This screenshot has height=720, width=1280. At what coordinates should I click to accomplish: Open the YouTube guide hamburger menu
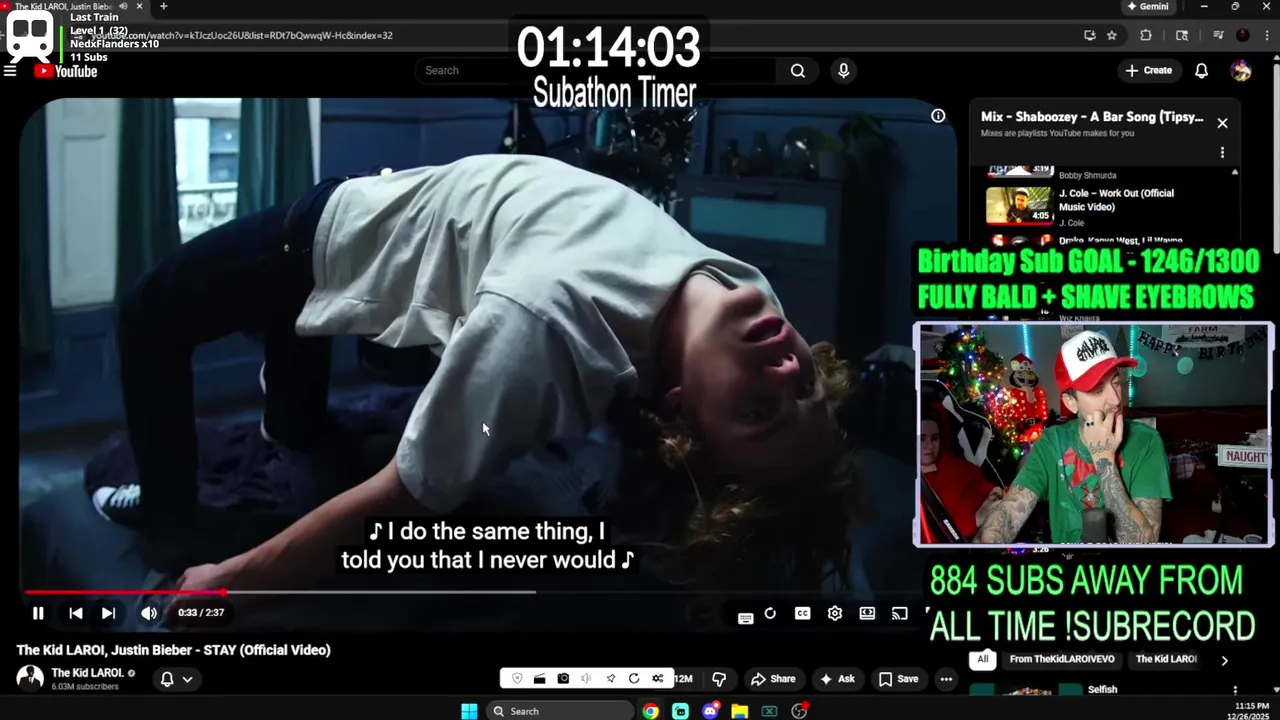point(10,71)
